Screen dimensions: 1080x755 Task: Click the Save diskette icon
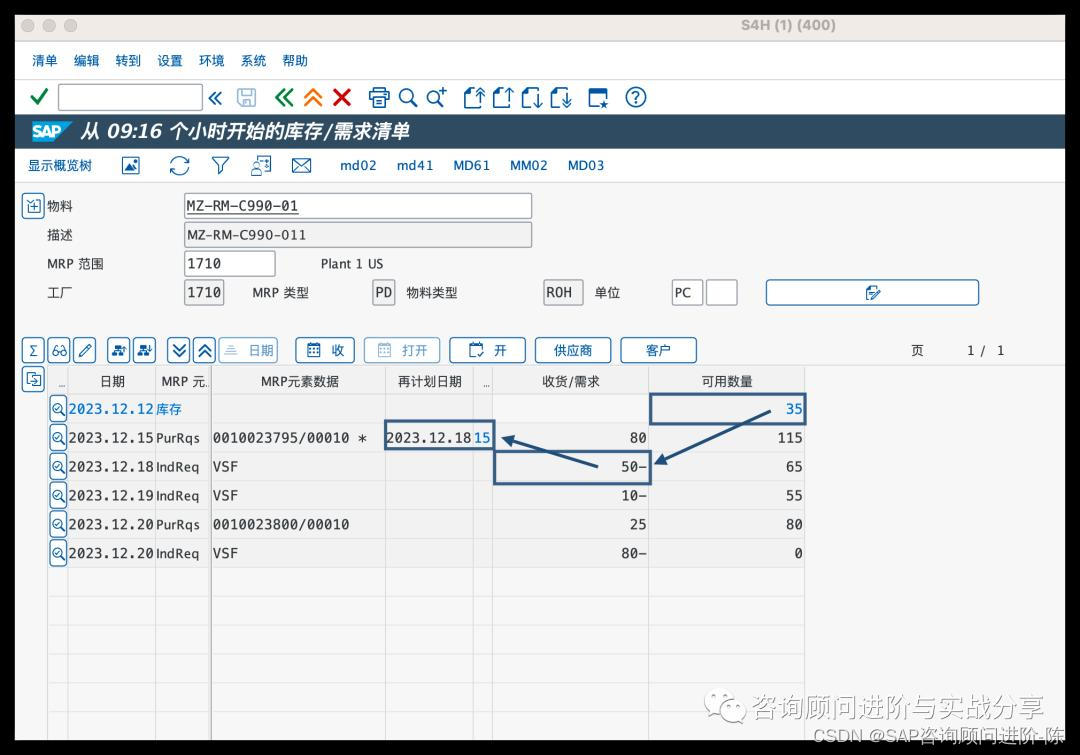point(247,98)
